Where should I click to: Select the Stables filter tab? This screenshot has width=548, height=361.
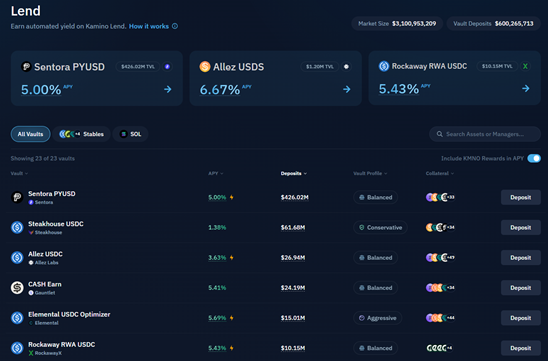(x=82, y=134)
